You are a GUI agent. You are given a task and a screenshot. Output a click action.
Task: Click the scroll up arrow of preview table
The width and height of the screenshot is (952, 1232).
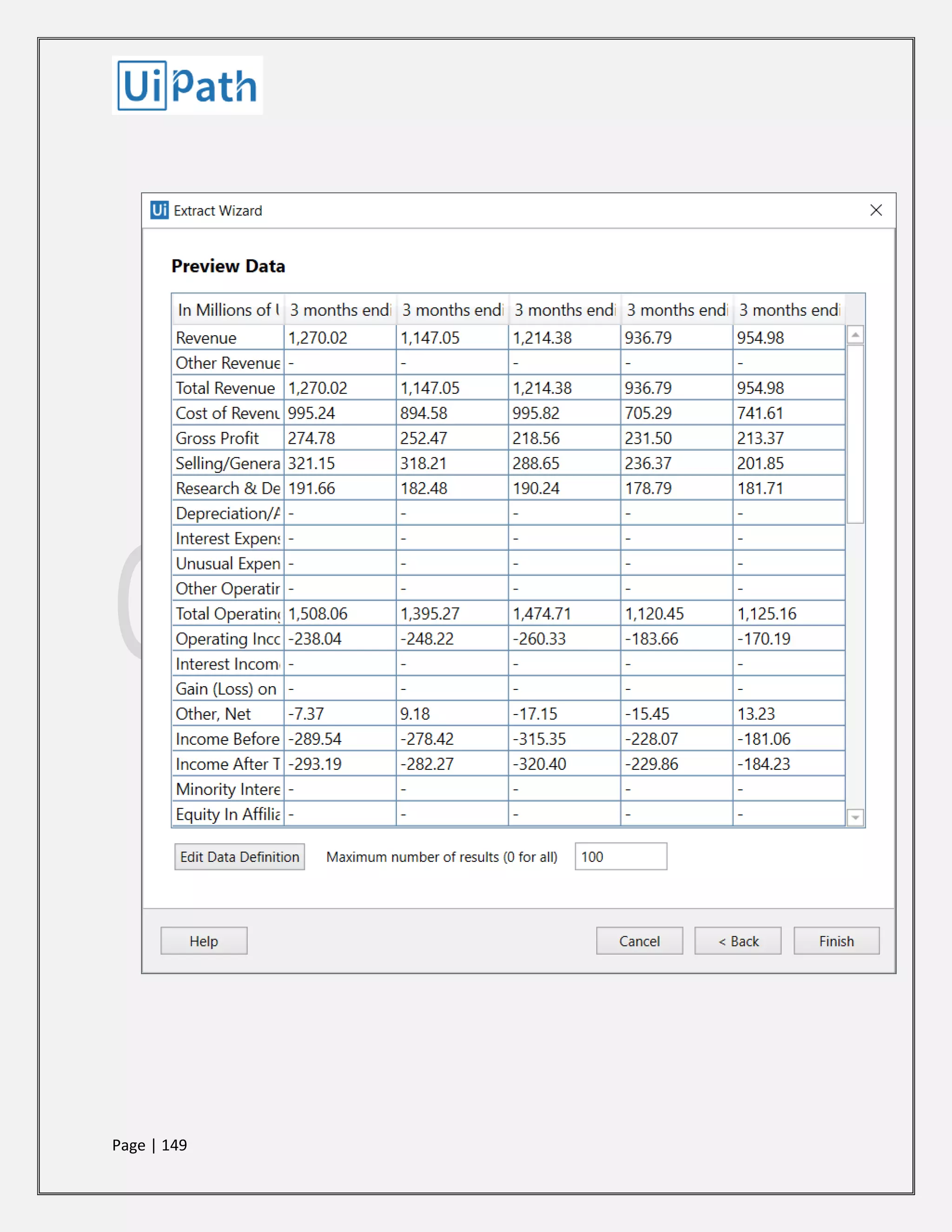855,335
